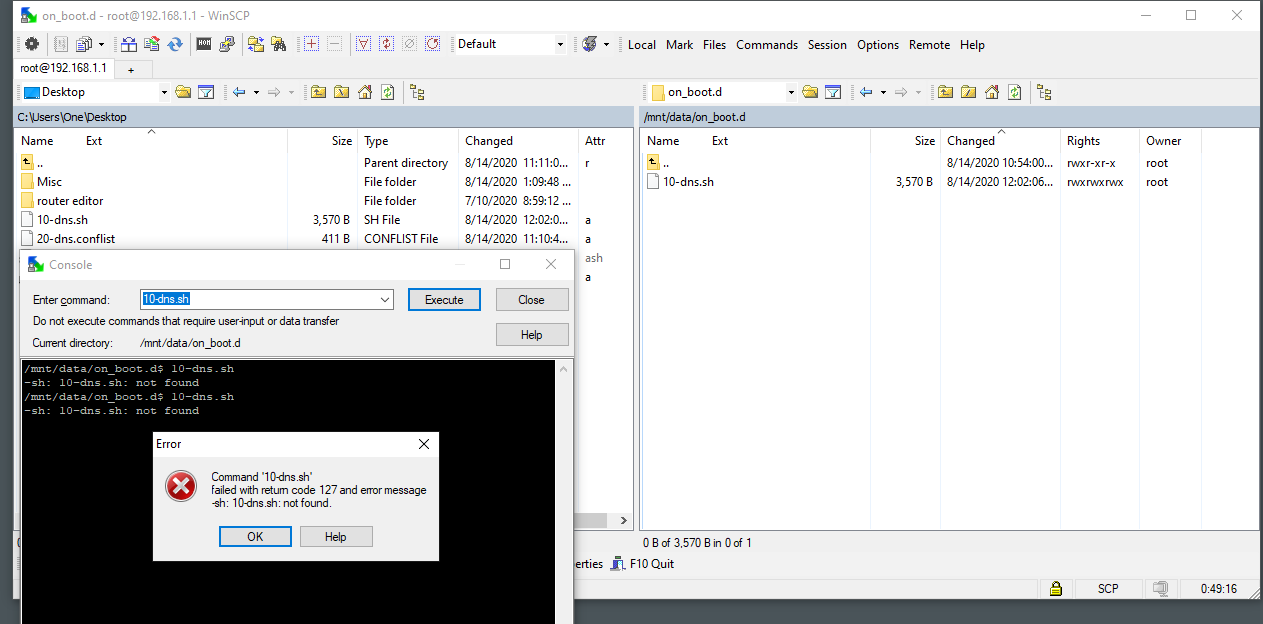The height and width of the screenshot is (624, 1263).
Task: Go up one level with parent folder icon
Action: tap(946, 92)
